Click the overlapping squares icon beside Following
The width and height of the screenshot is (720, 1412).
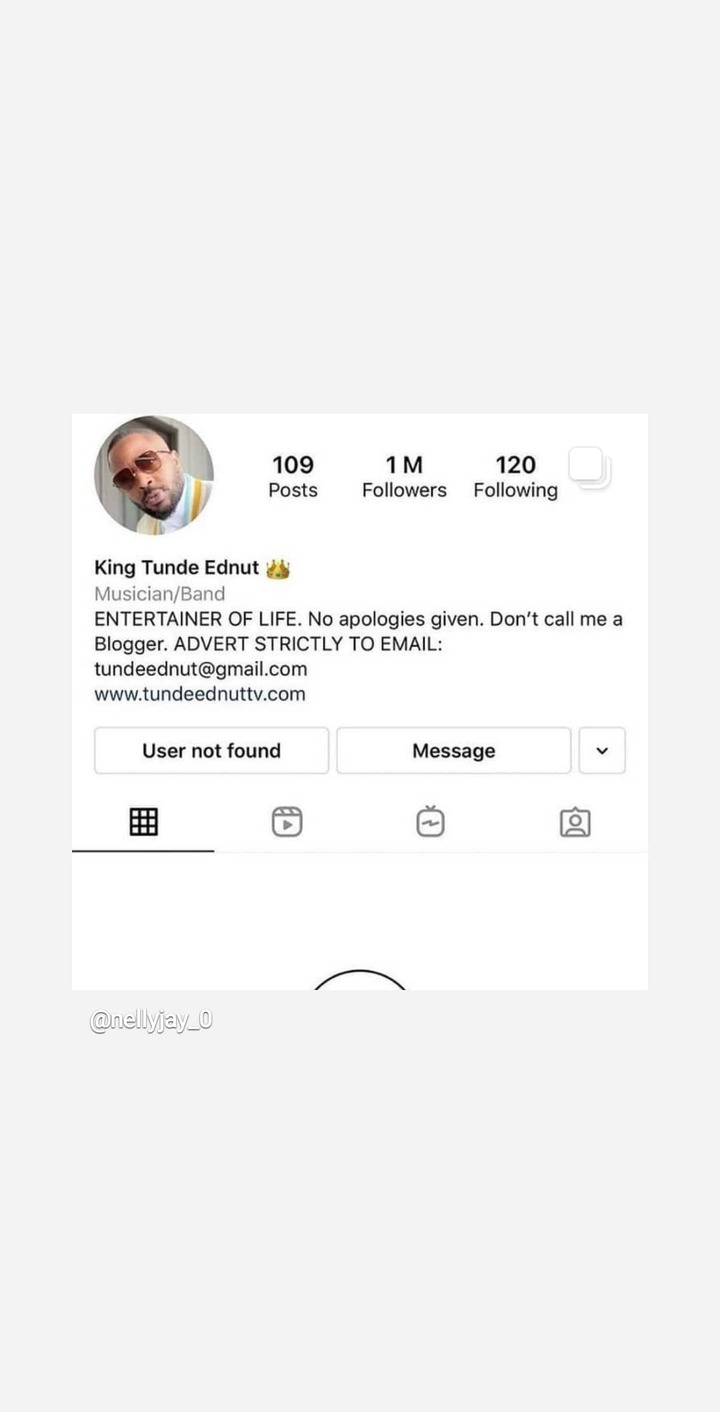[x=590, y=468]
